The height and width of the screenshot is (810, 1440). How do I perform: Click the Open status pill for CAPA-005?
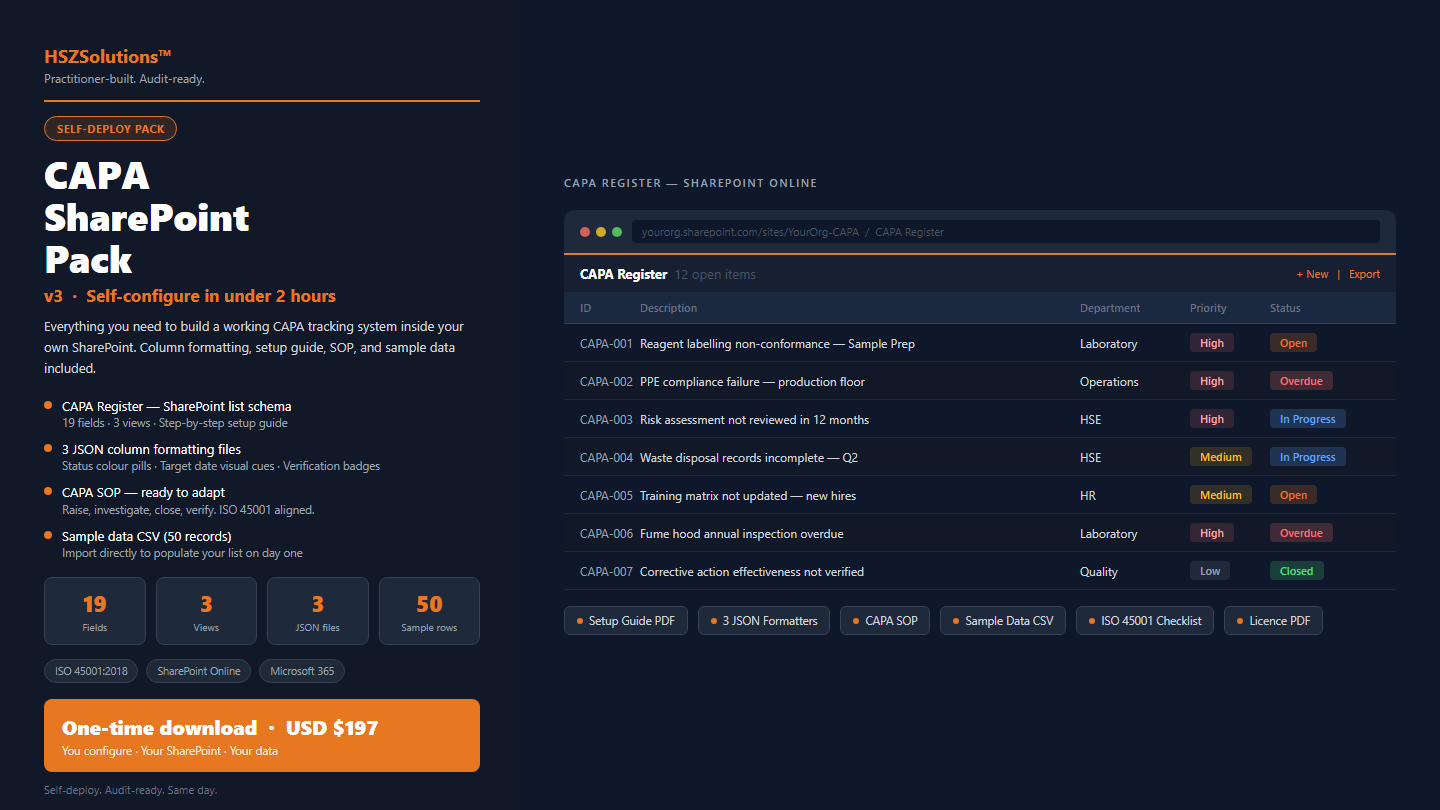pyautogui.click(x=1293, y=495)
